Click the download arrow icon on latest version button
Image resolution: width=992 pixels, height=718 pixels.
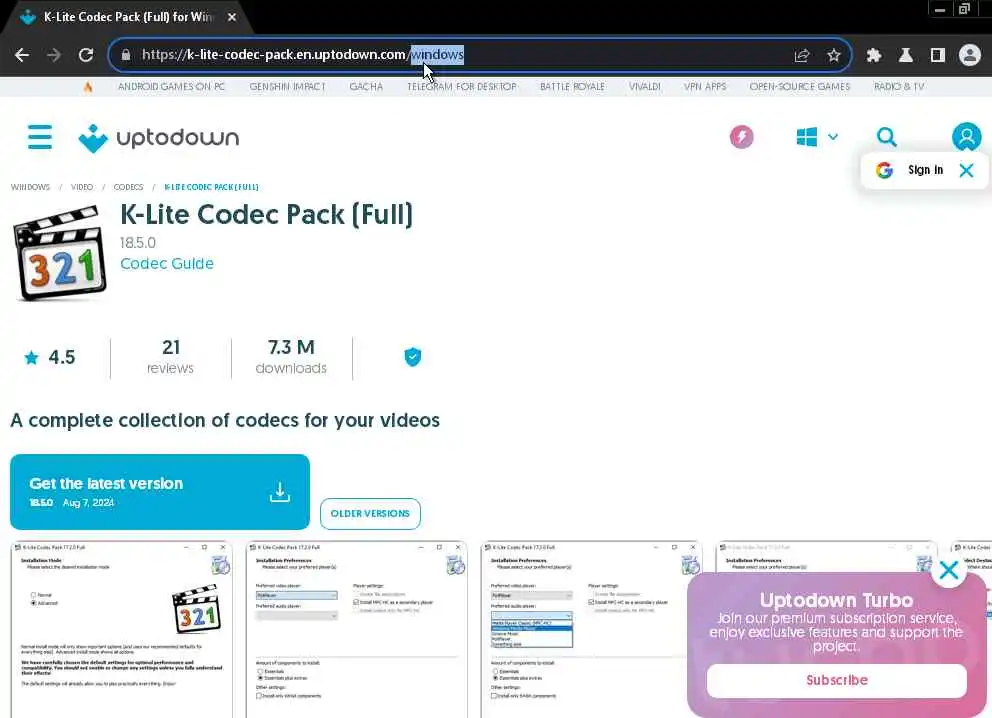pos(280,492)
